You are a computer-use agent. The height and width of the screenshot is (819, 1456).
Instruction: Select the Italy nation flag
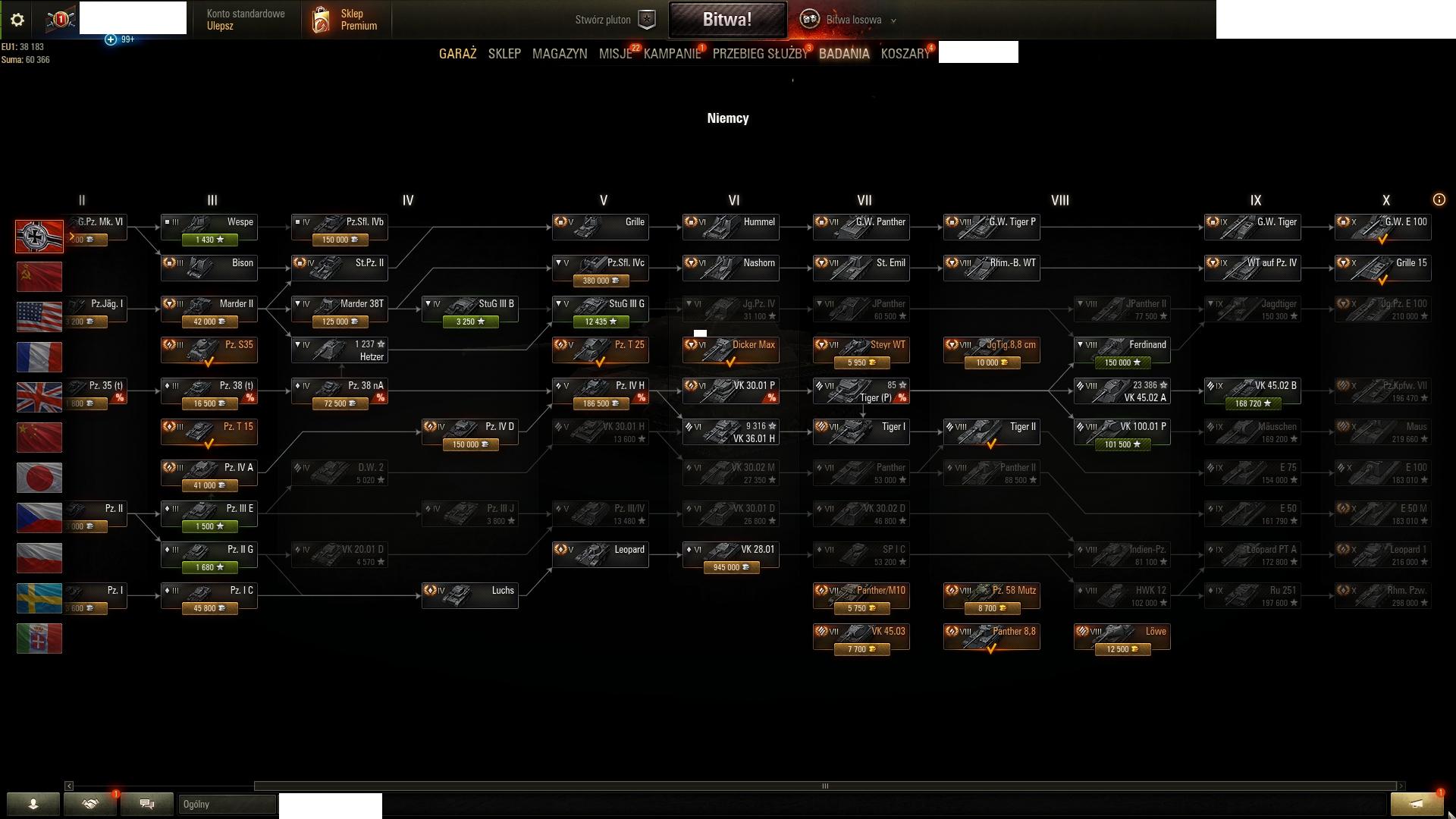39,639
